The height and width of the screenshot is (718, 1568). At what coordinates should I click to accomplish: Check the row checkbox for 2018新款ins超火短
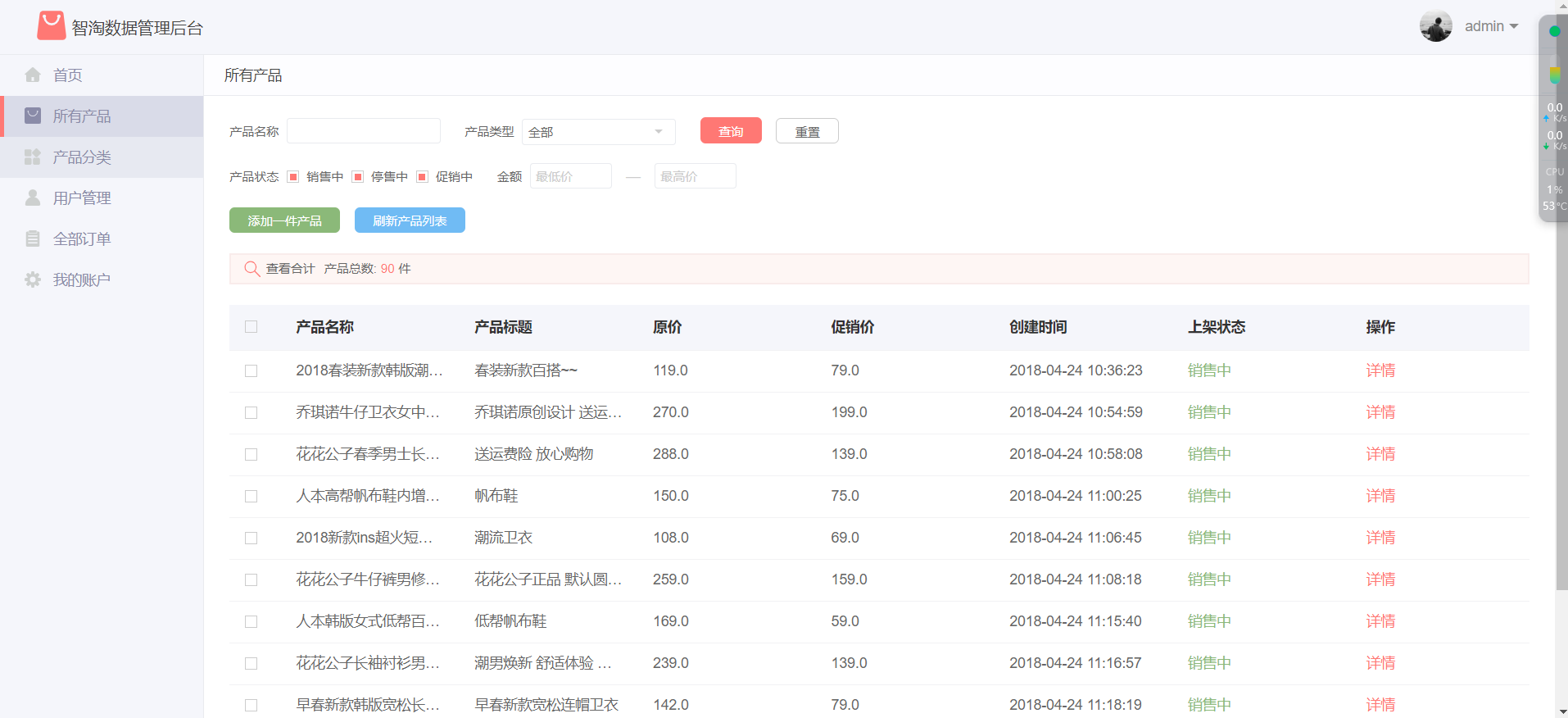(251, 538)
